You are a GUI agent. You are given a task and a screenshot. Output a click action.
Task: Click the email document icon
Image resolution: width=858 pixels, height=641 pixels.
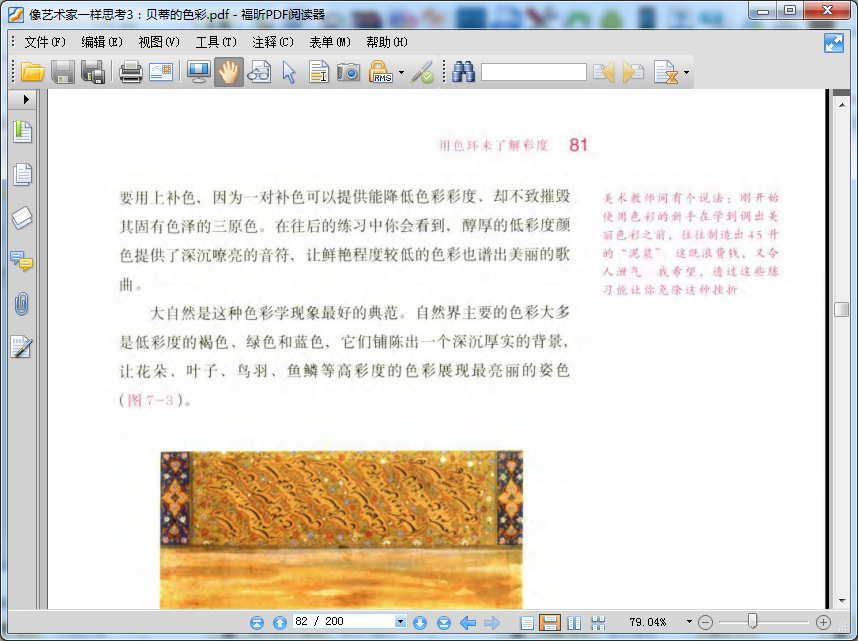pos(161,72)
